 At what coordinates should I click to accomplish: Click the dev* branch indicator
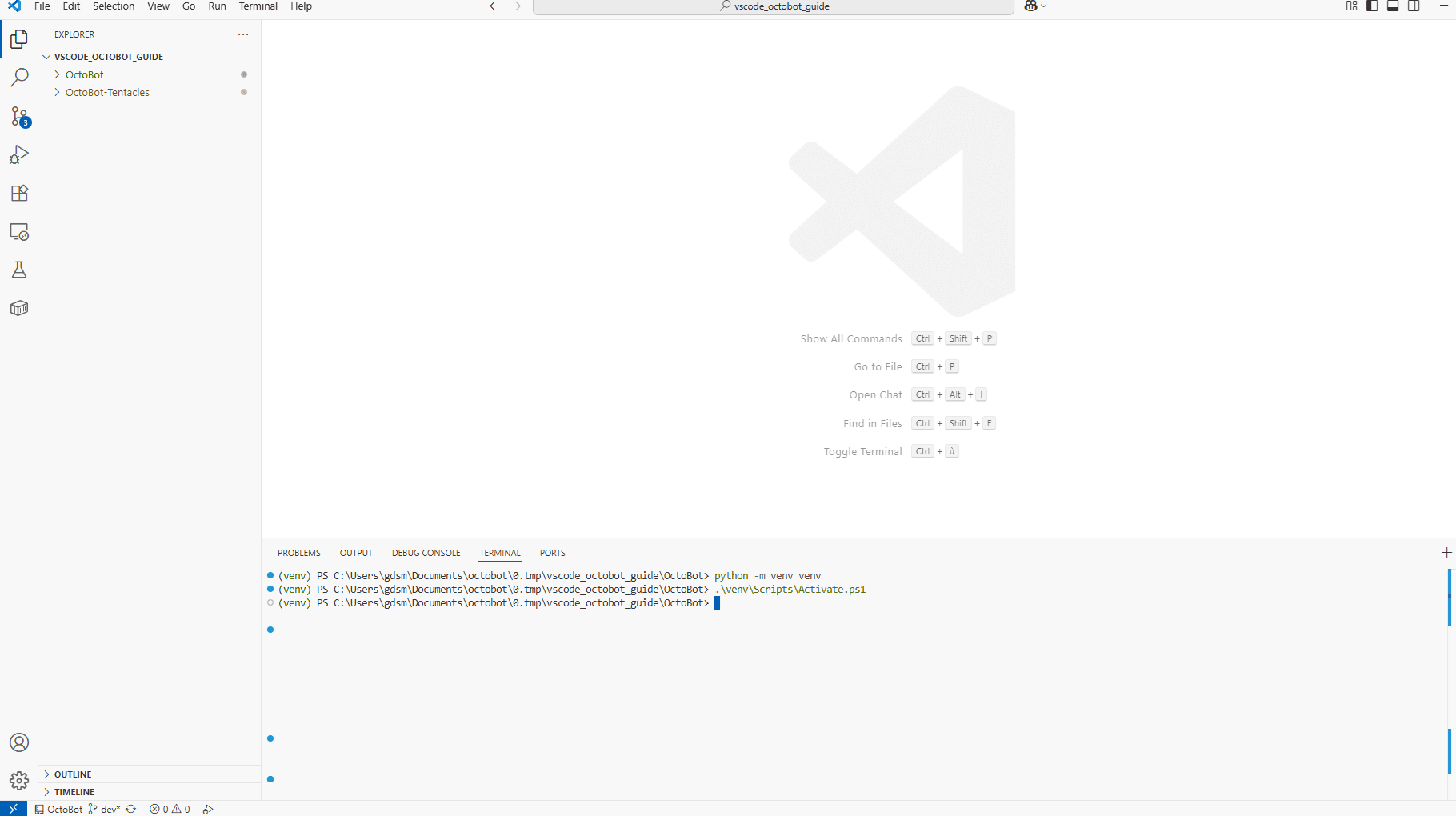(104, 809)
